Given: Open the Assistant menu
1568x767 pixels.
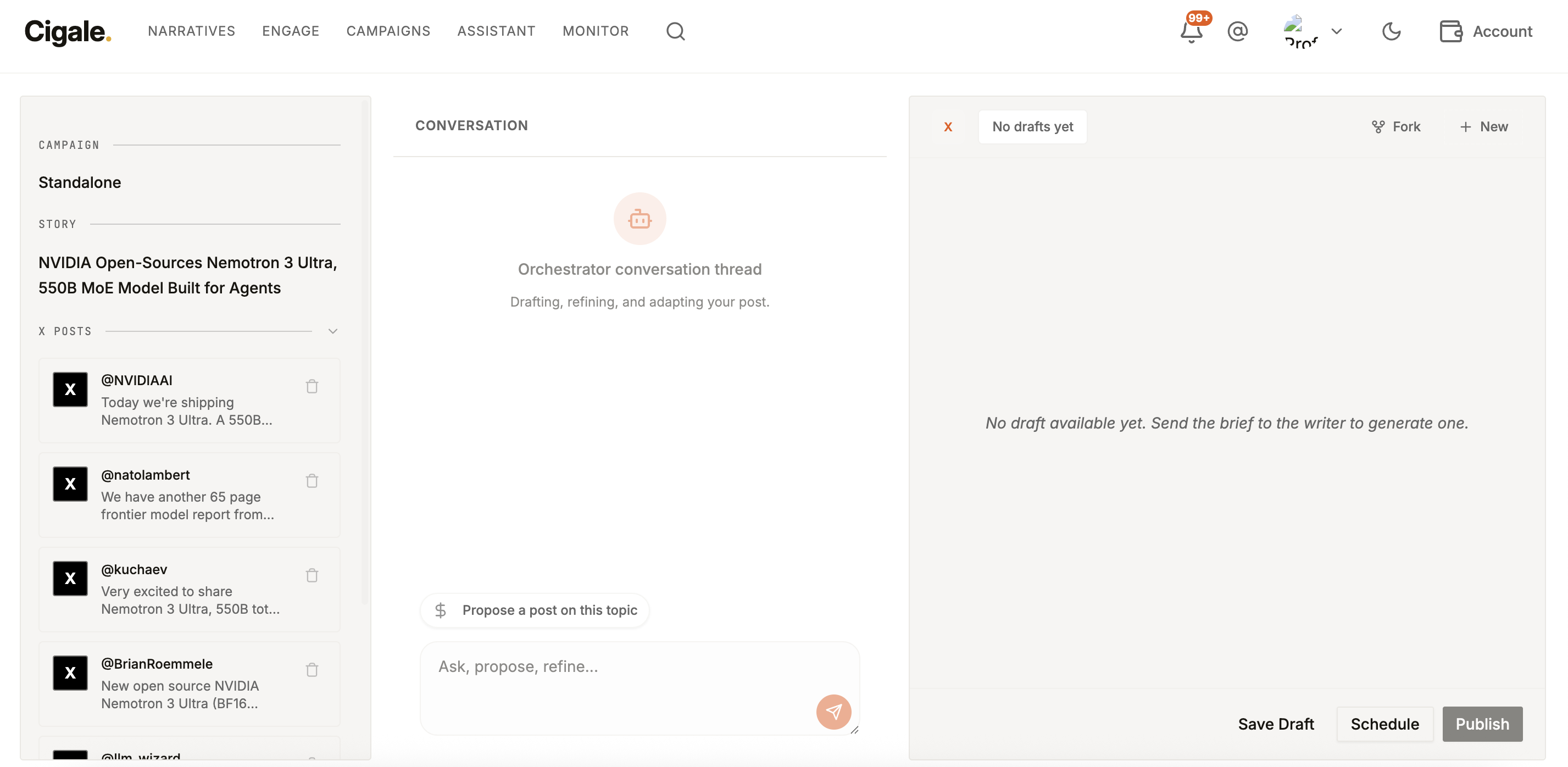Looking at the screenshot, I should 496,31.
